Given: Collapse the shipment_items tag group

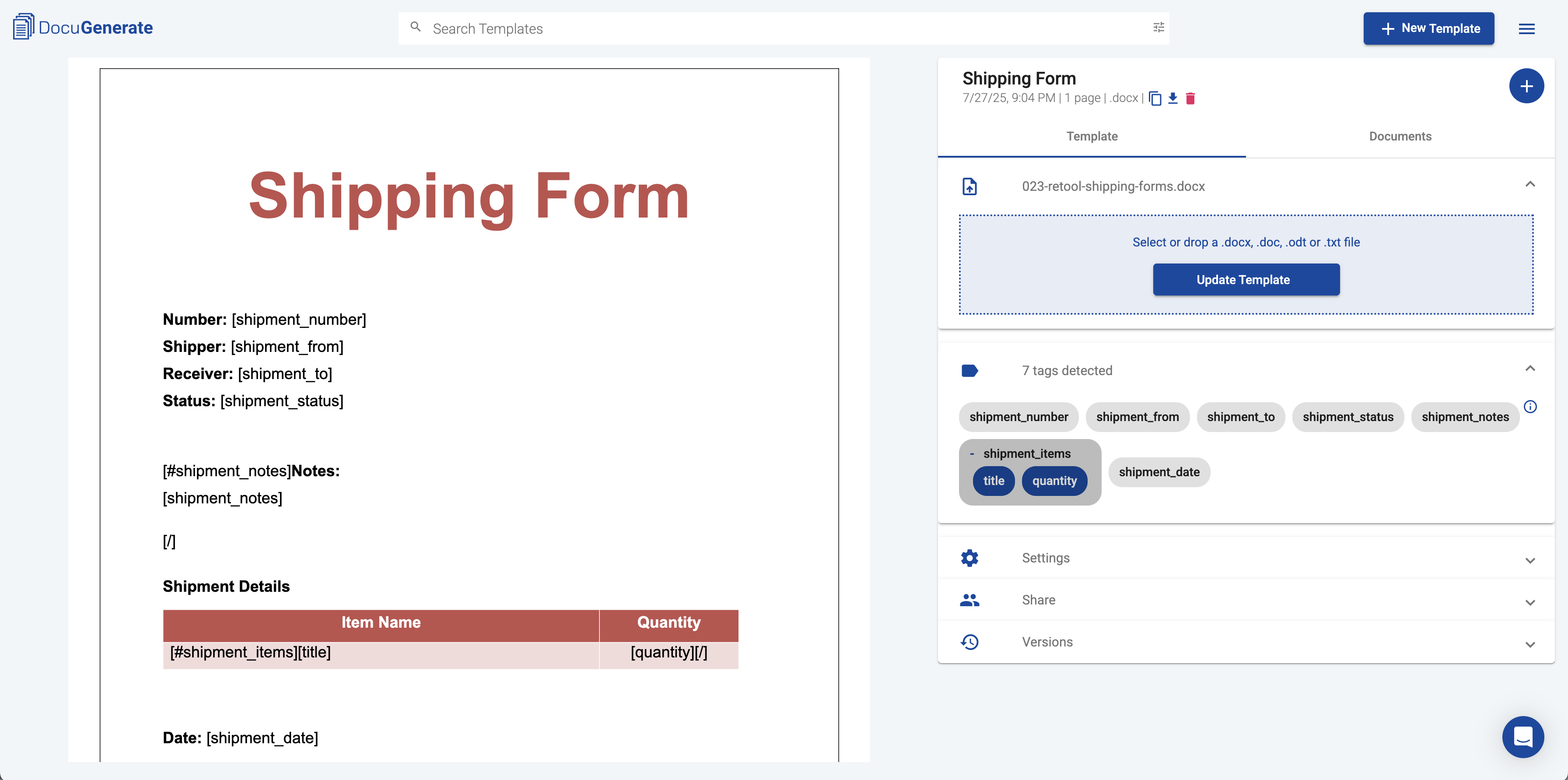Looking at the screenshot, I should click(x=972, y=453).
